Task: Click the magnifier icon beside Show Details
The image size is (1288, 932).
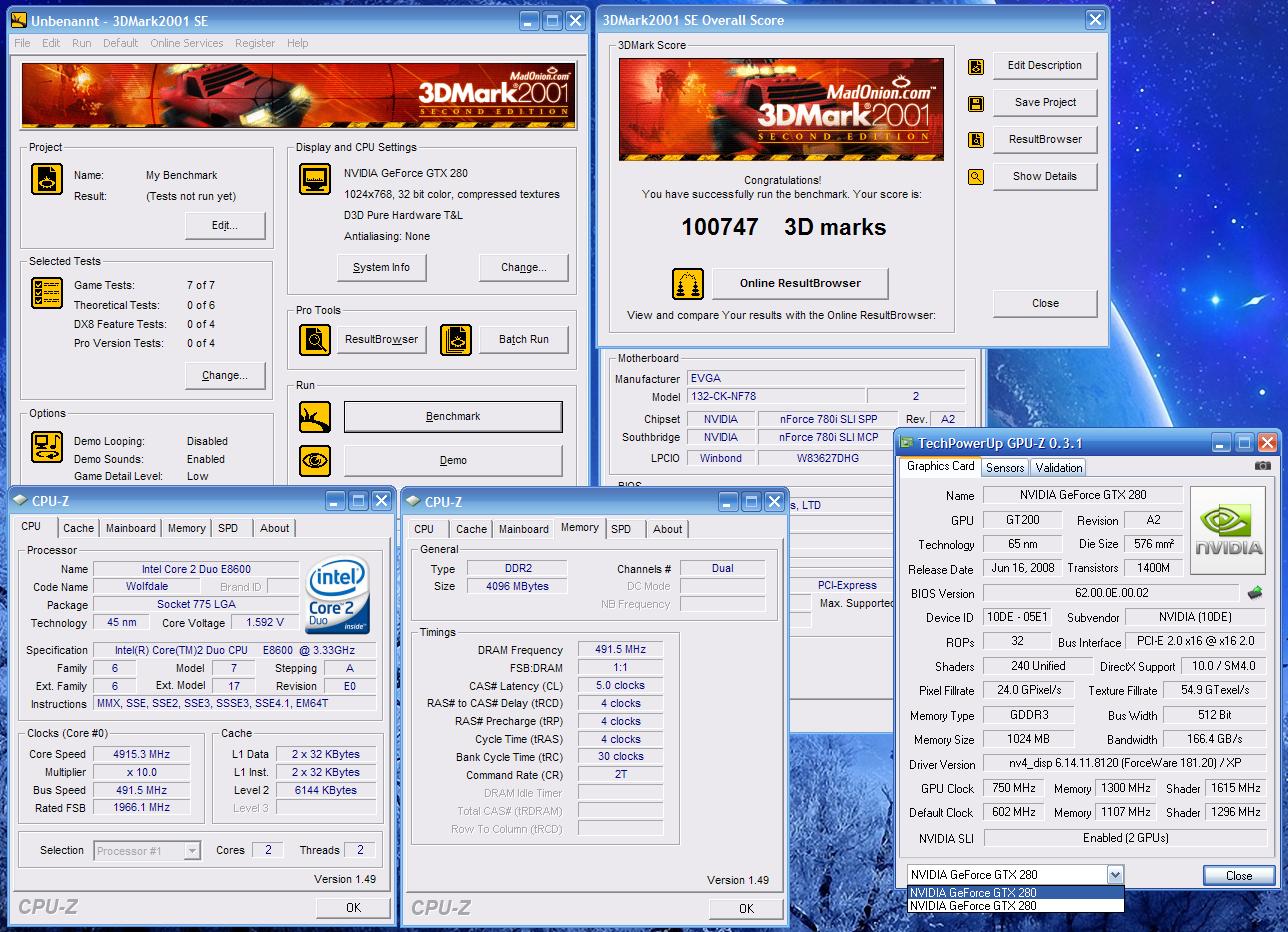Action: click(976, 177)
